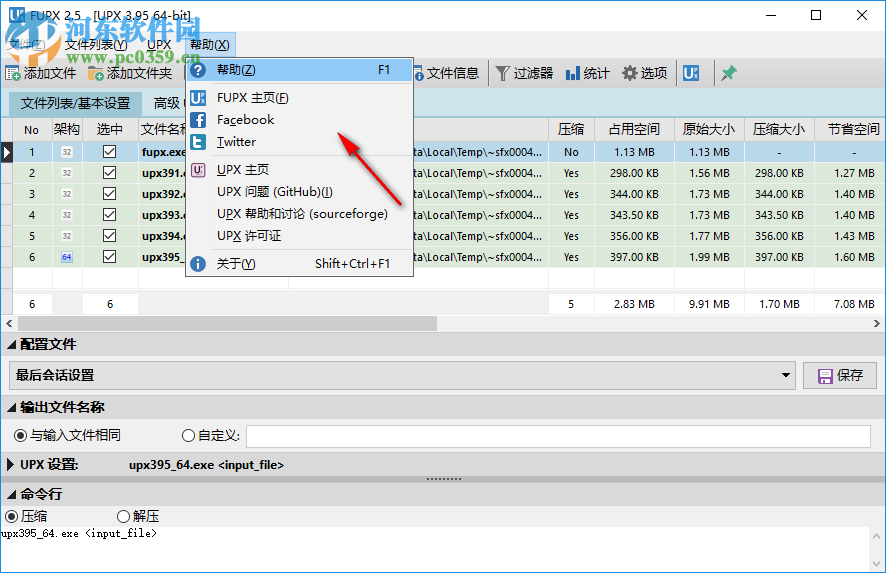Image resolution: width=886 pixels, height=573 pixels.
Task: Collapse the Output File Name (输出文件名称) section
Action: pyautogui.click(x=11, y=407)
